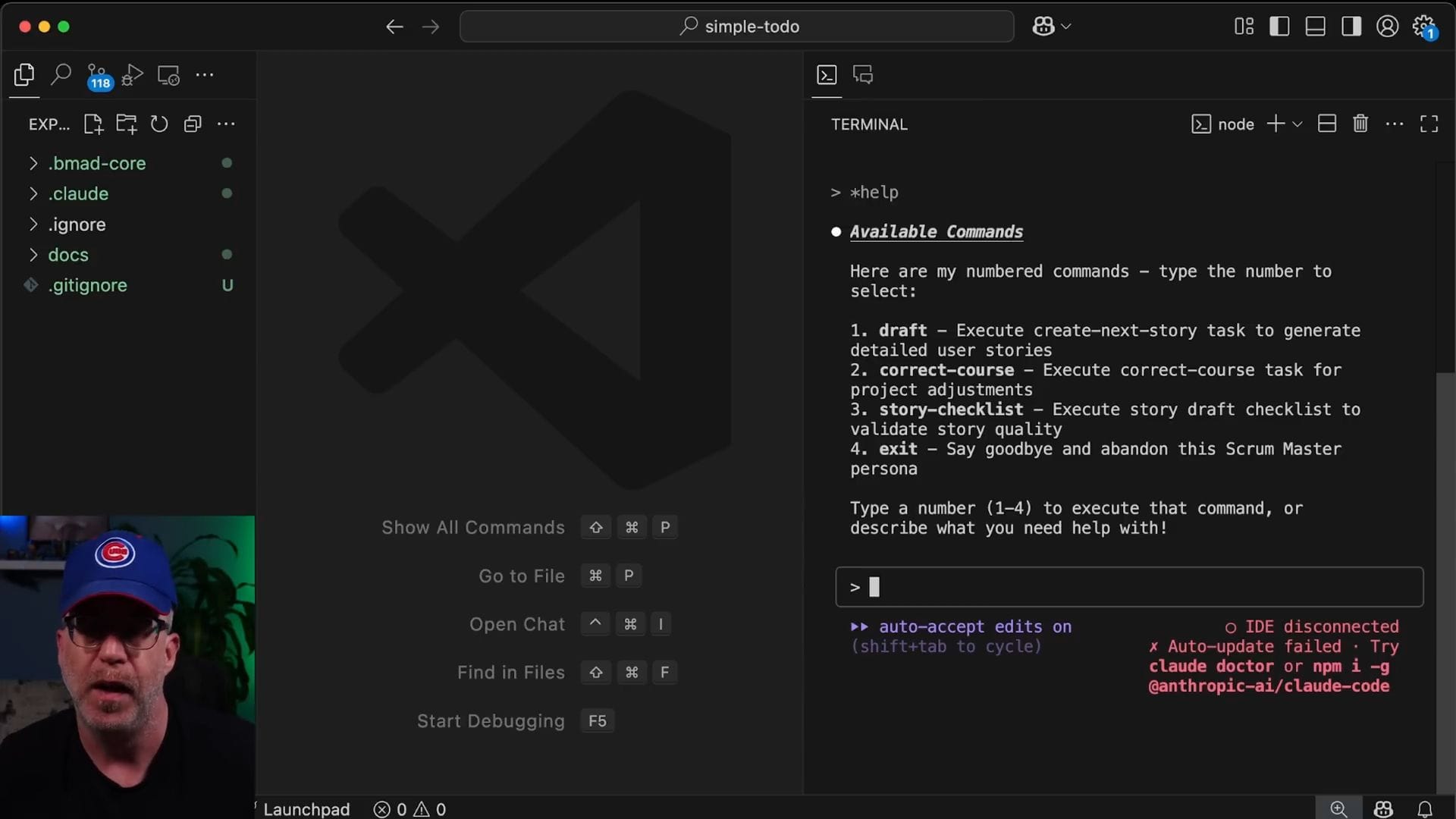Collapse all folders in Explorer
This screenshot has height=819, width=1456.
click(x=193, y=124)
